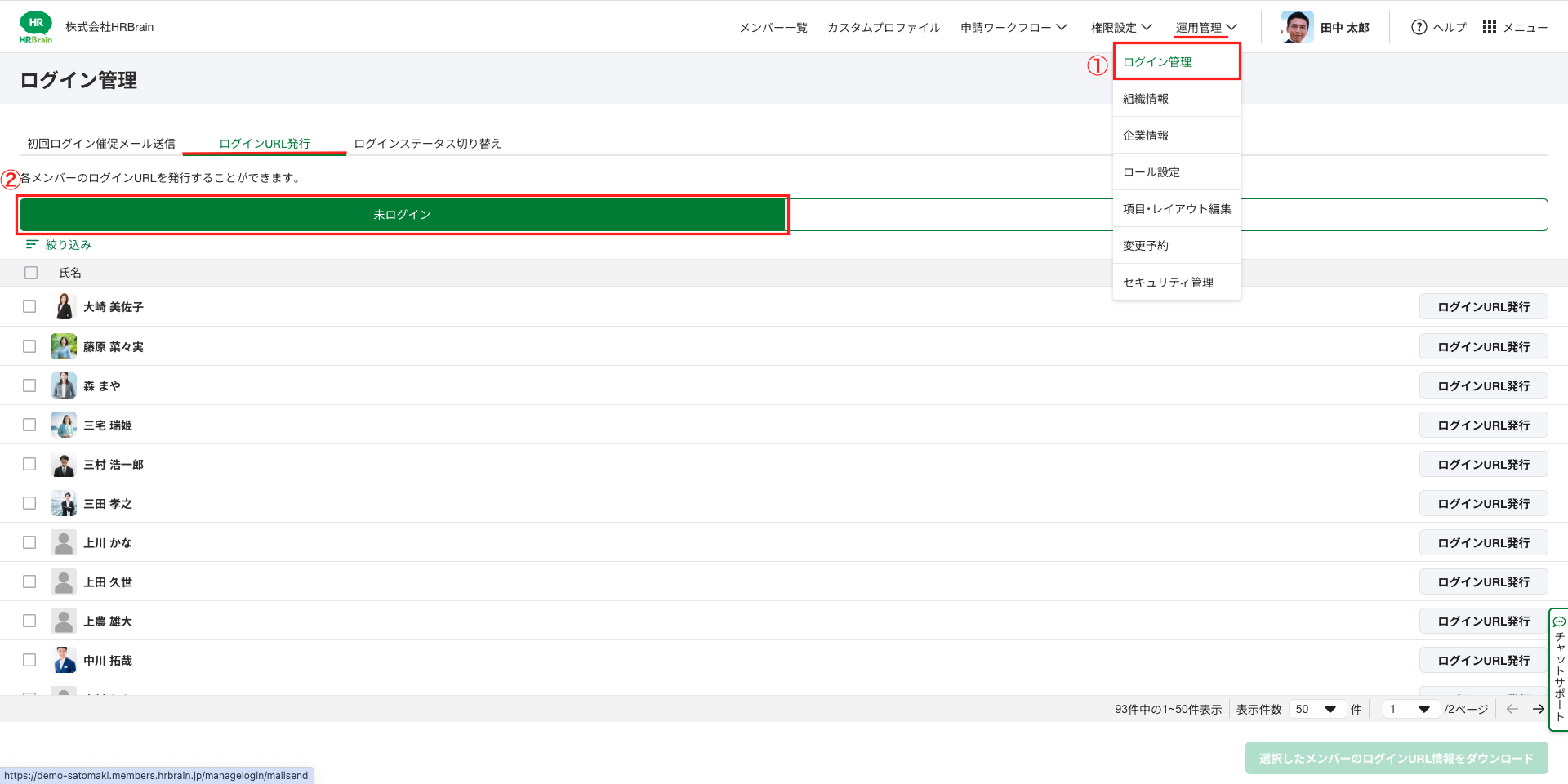
Task: Check the box for 三宅 瑞姫
Action: [29, 425]
